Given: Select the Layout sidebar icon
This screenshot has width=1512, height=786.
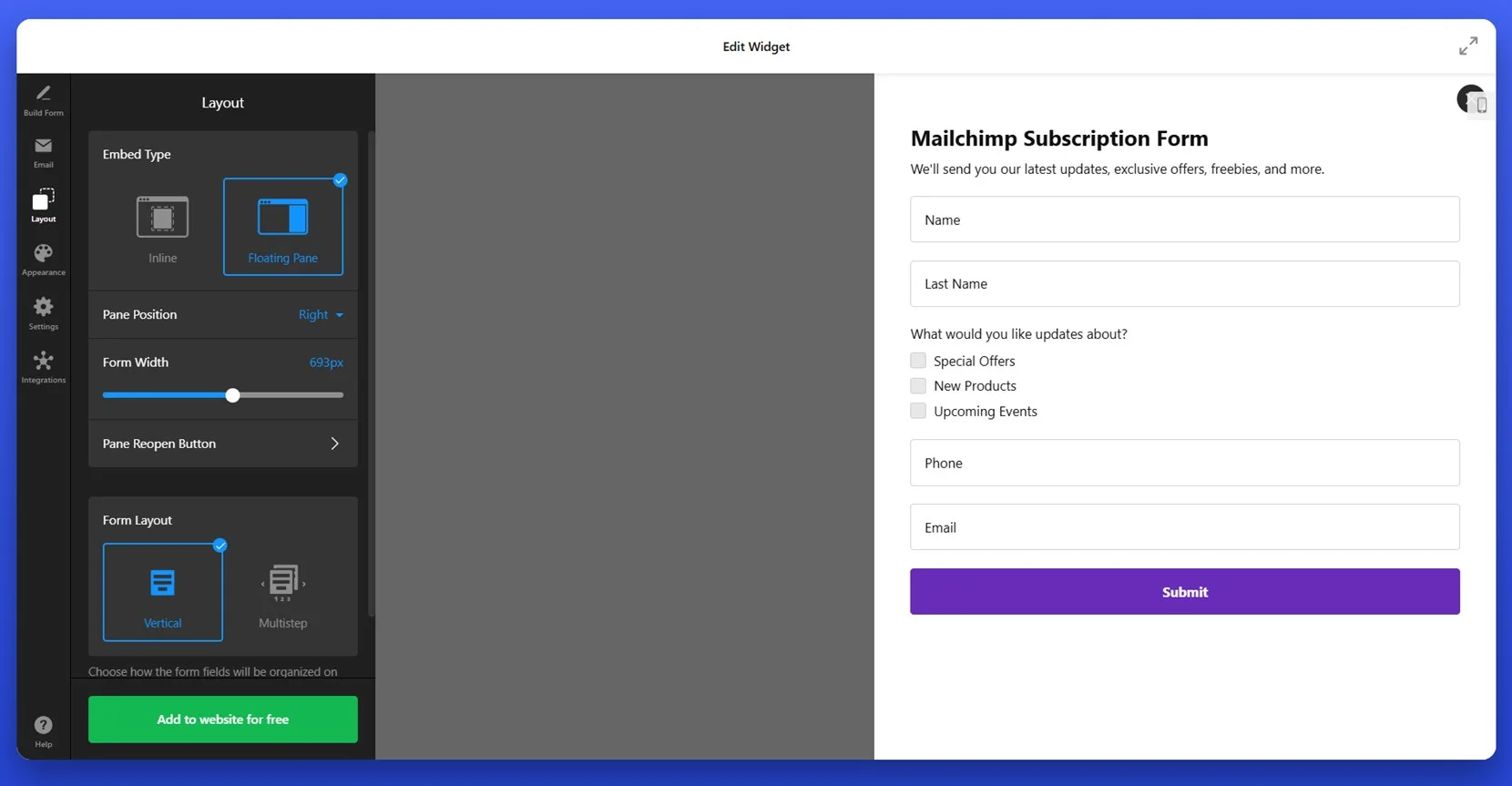Looking at the screenshot, I should (x=43, y=206).
